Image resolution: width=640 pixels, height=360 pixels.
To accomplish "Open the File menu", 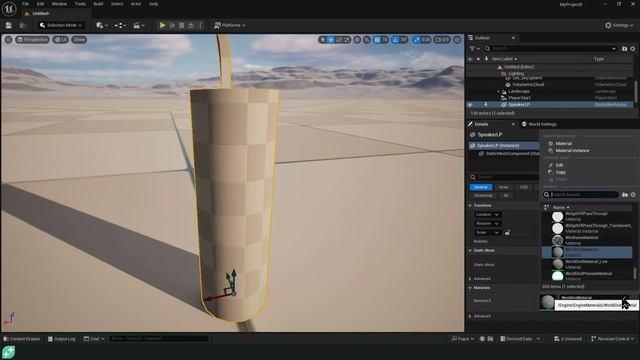I will pos(25,4).
